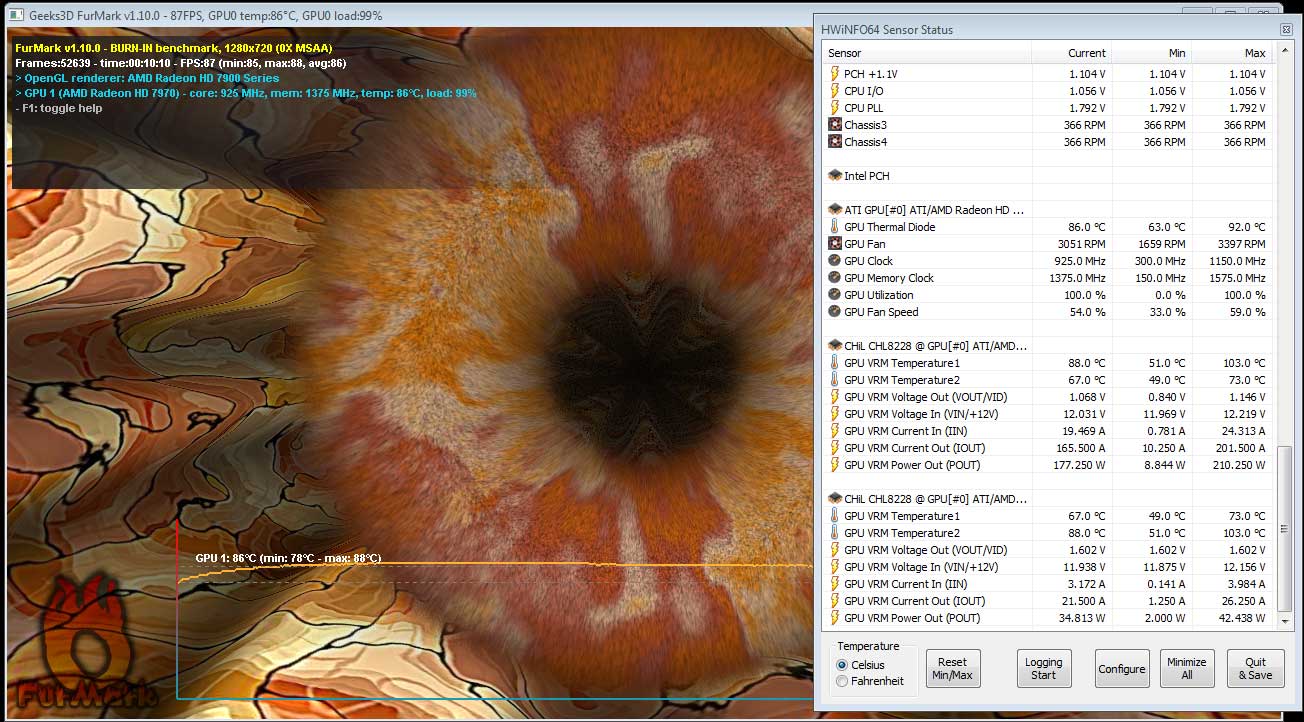1304x722 pixels.
Task: Click the first CHiL CHL8228 group chip icon
Action: point(835,346)
